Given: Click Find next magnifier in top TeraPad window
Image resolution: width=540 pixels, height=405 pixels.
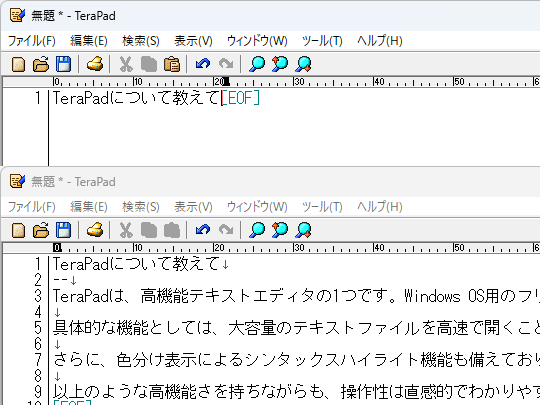Looking at the screenshot, I should (x=303, y=64).
